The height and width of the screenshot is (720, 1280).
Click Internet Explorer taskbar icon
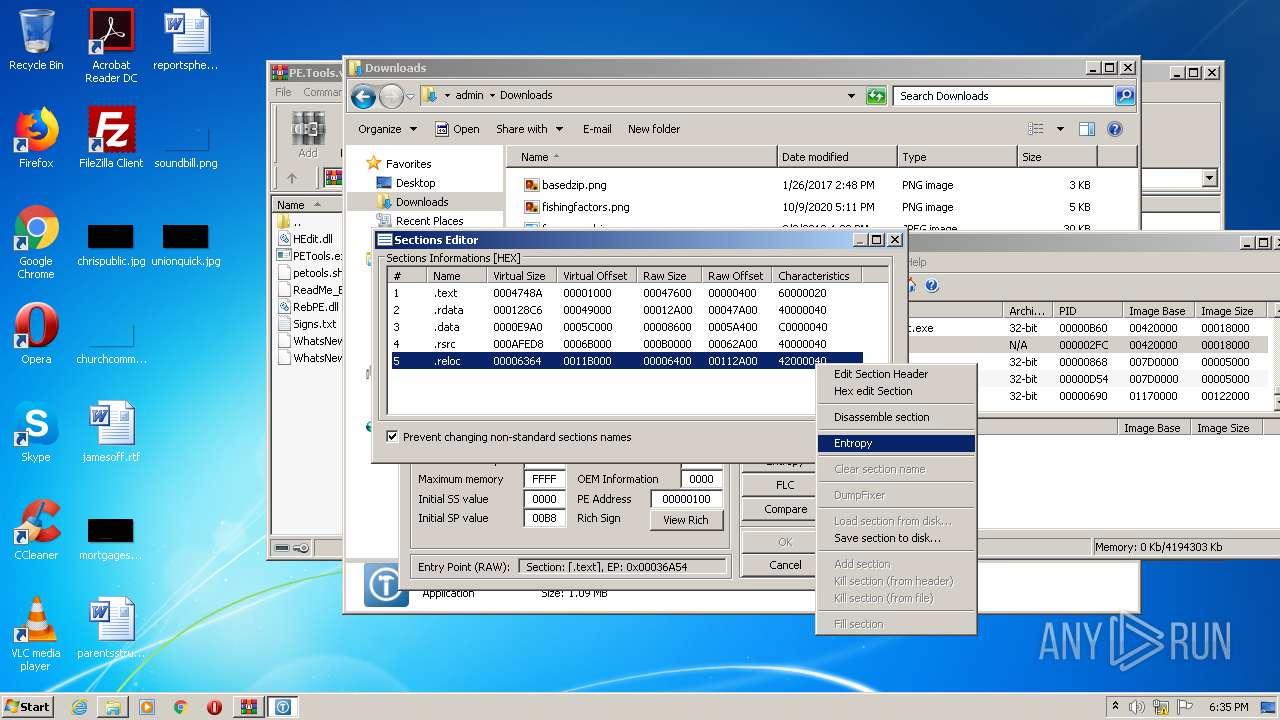pos(79,707)
